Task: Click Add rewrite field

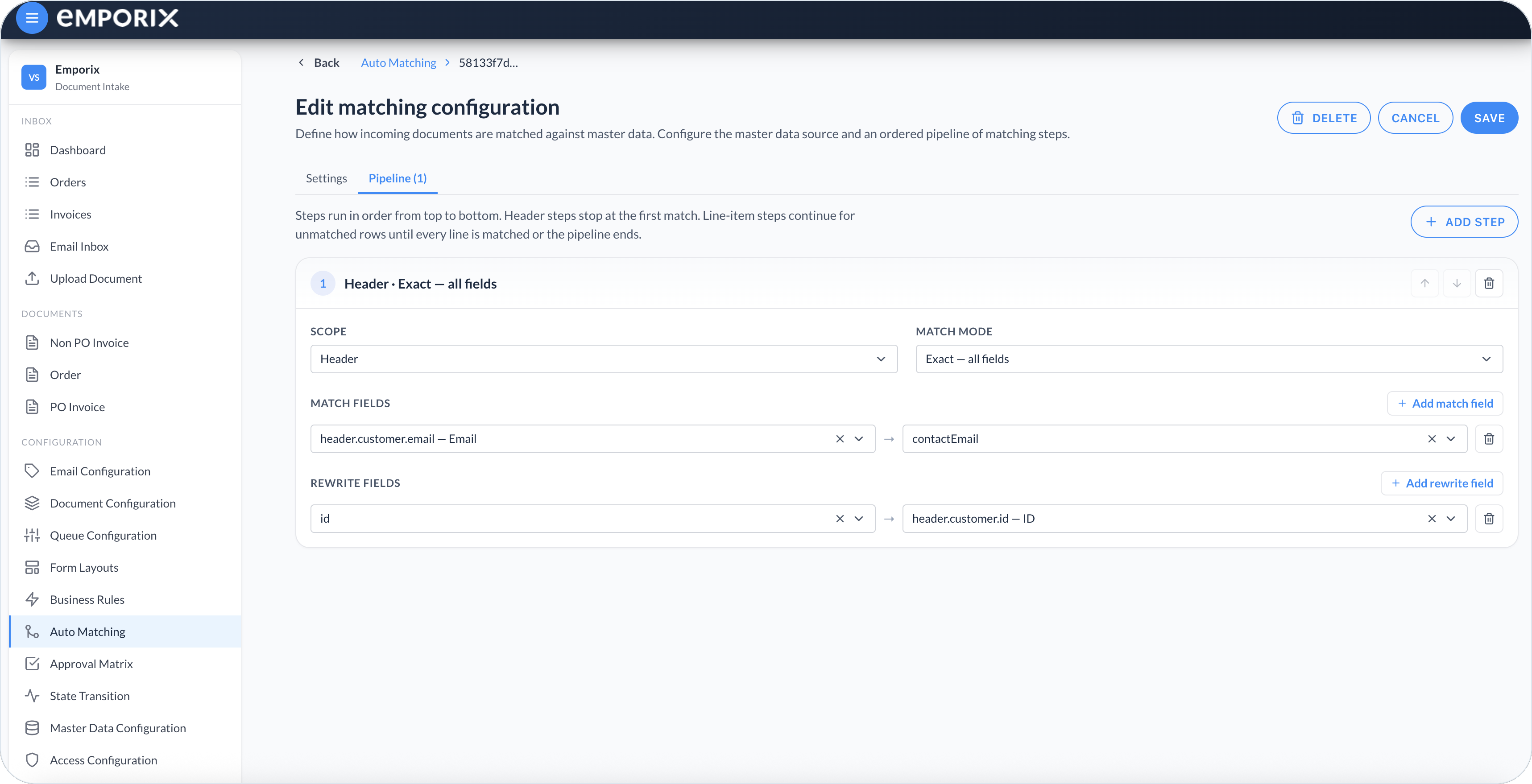Action: coord(1441,483)
